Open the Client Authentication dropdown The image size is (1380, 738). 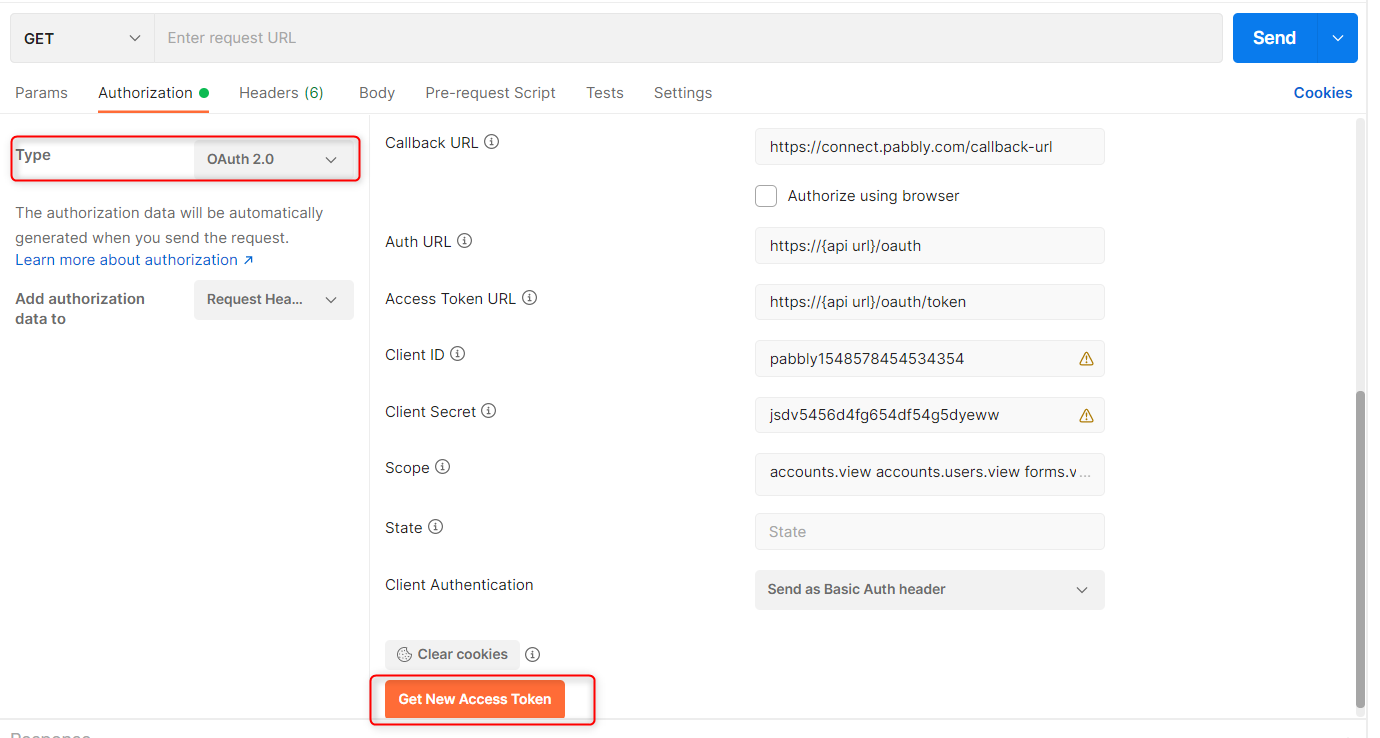929,589
